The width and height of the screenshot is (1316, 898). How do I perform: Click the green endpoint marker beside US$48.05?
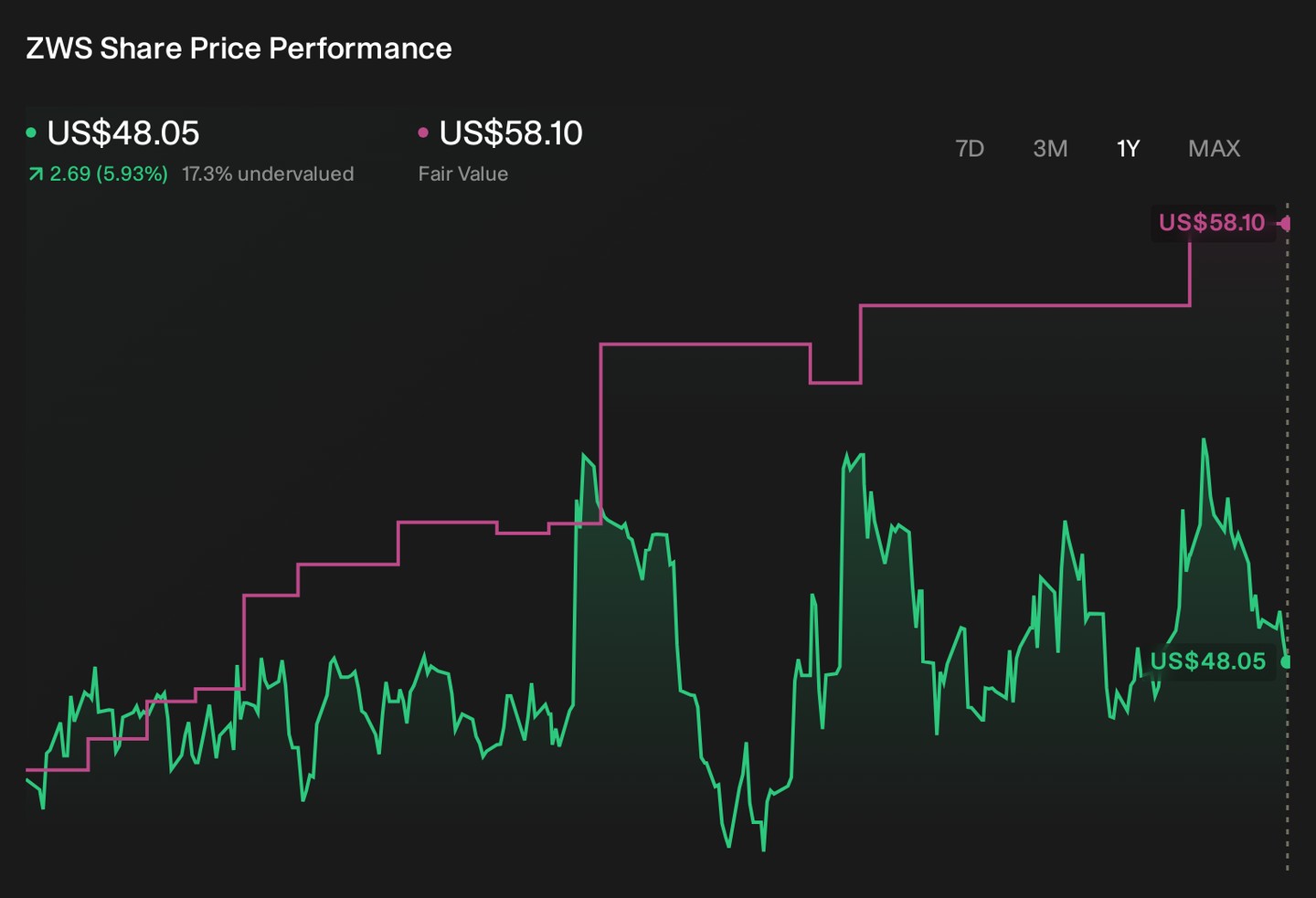1286,661
